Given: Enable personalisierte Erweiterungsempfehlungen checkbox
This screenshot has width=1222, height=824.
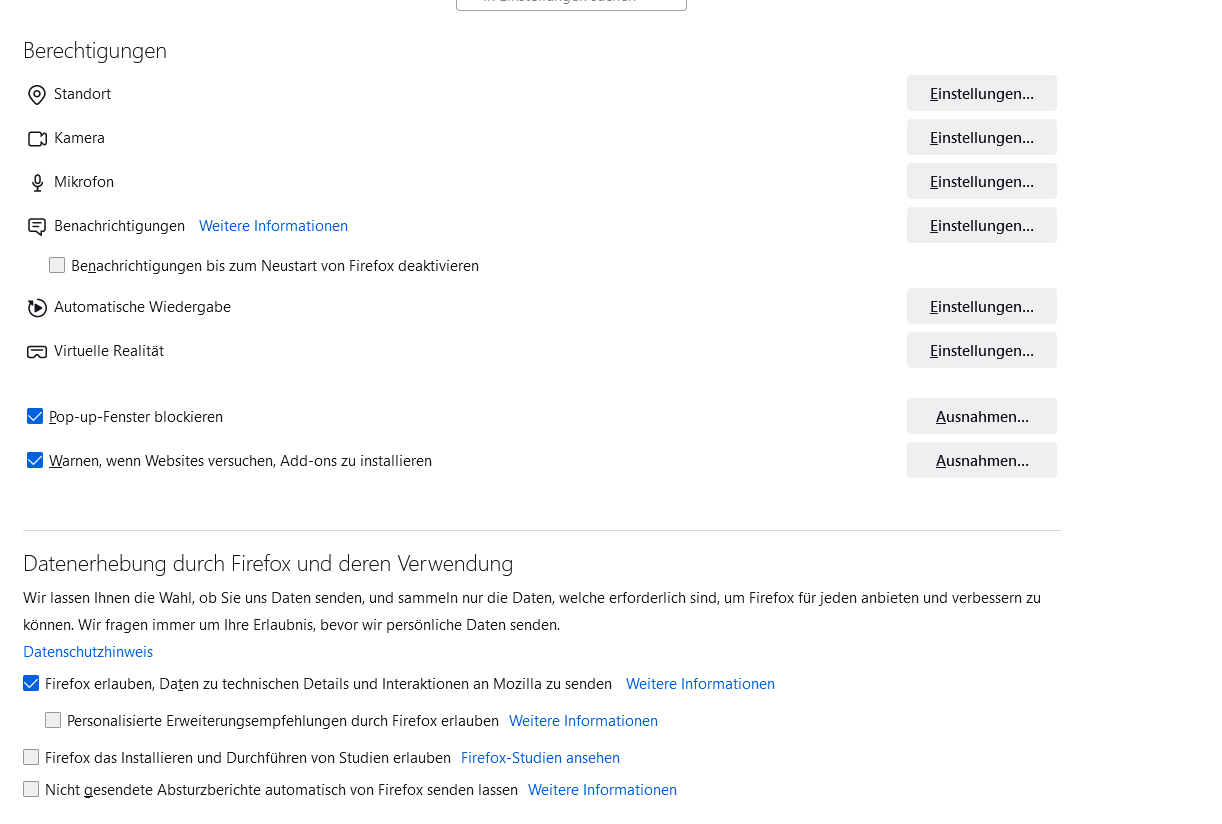Looking at the screenshot, I should pos(53,720).
